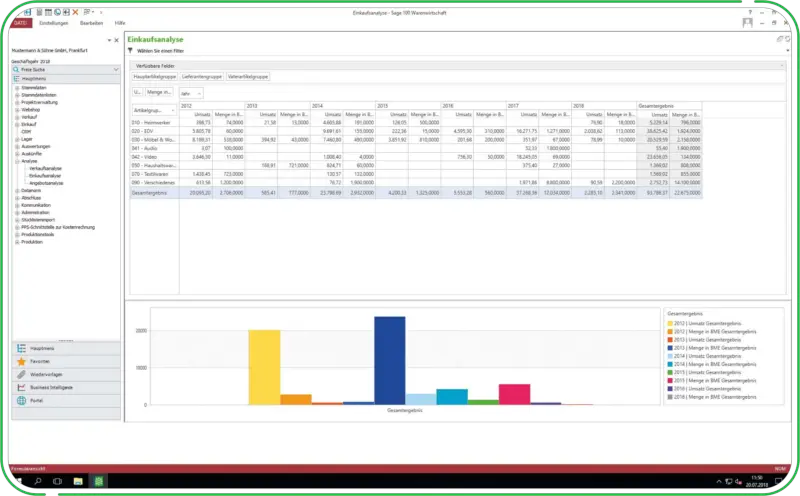Expand the Stammdaten tree node

(x=17, y=88)
